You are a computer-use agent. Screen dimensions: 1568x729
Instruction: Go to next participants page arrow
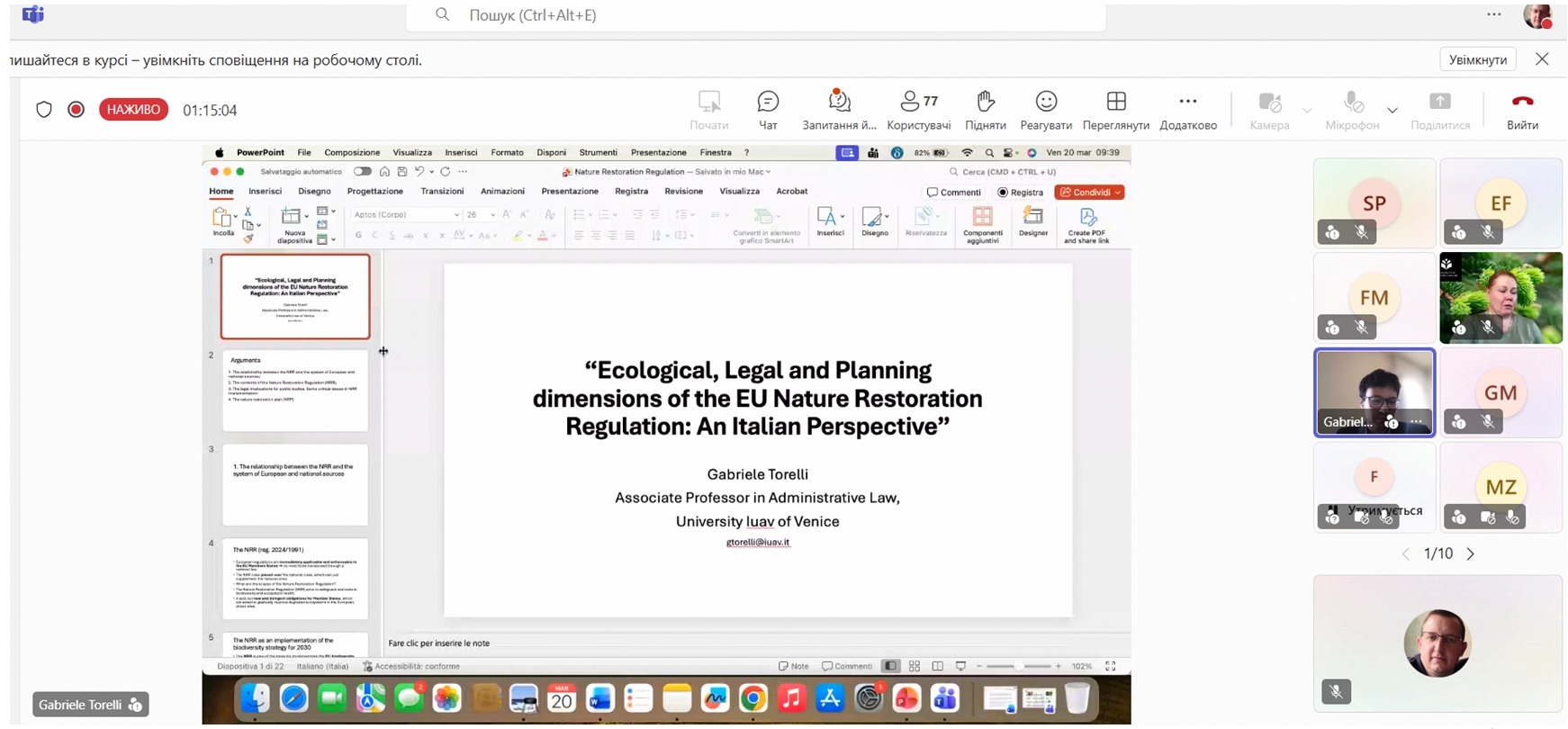1471,554
